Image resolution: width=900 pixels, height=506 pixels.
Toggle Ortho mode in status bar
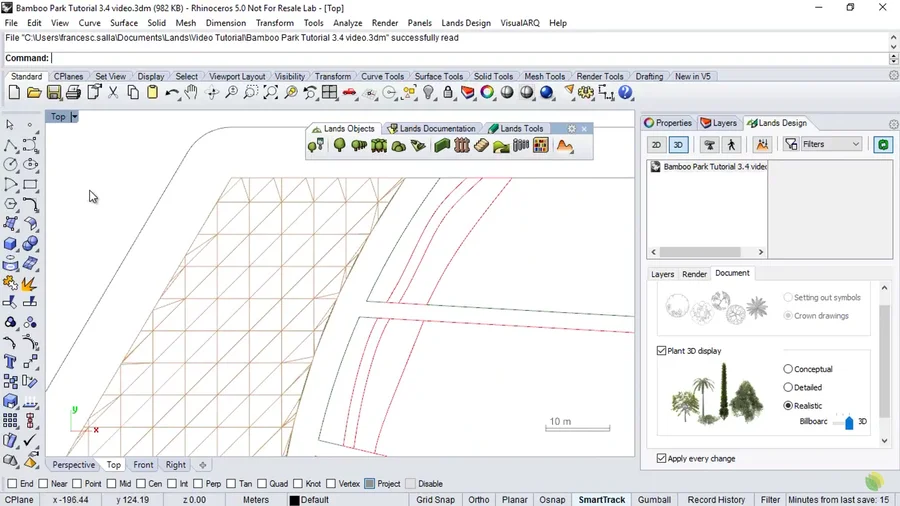(479, 500)
